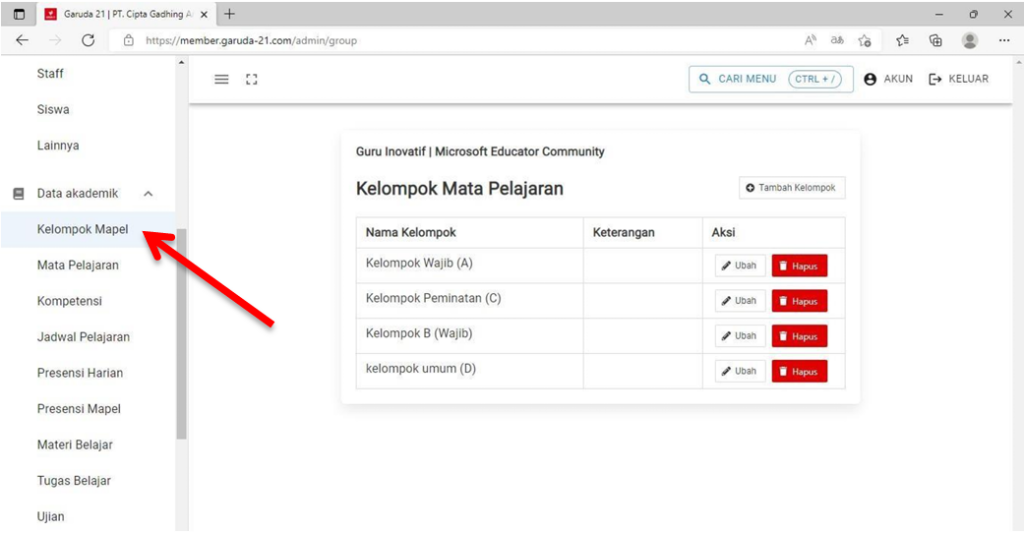This screenshot has width=1024, height=533.
Task: Open a new tab with plus icon
Action: coord(229,14)
